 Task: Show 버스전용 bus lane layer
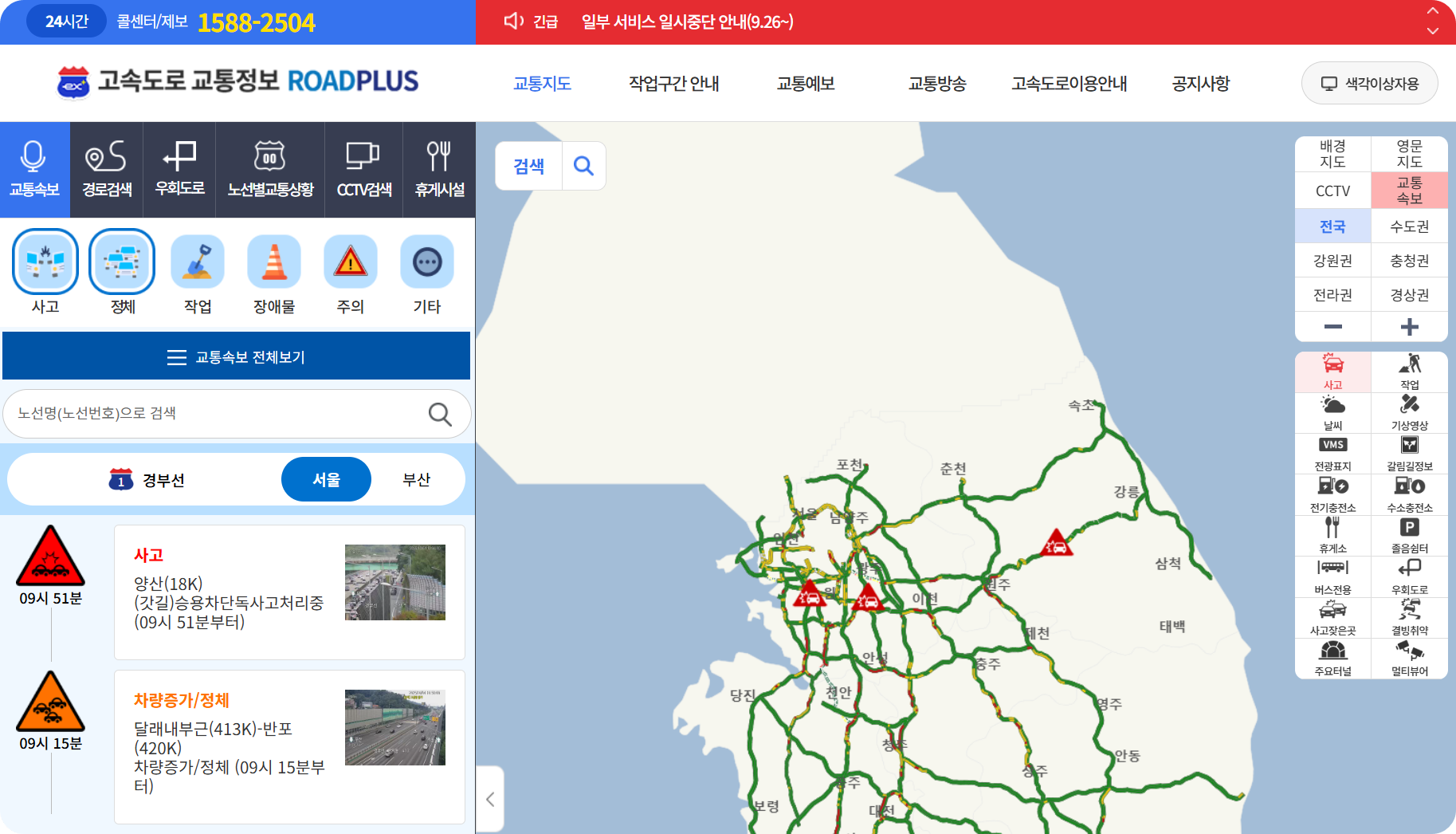point(1333,576)
